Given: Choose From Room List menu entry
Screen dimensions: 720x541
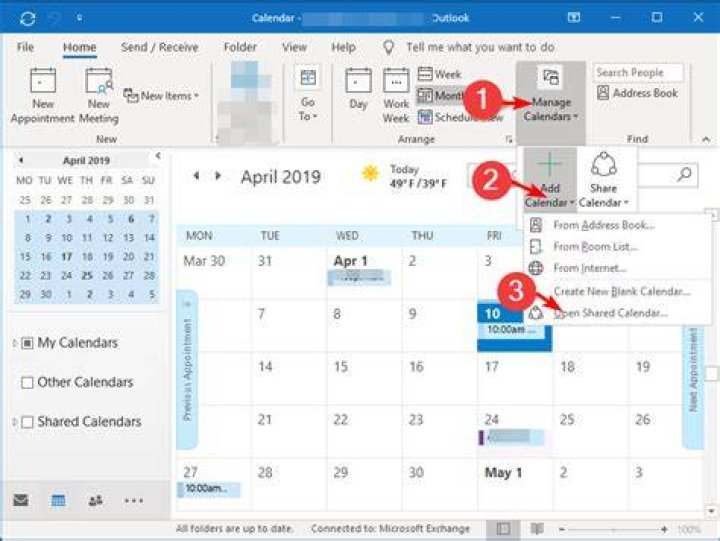Looking at the screenshot, I should (595, 247).
